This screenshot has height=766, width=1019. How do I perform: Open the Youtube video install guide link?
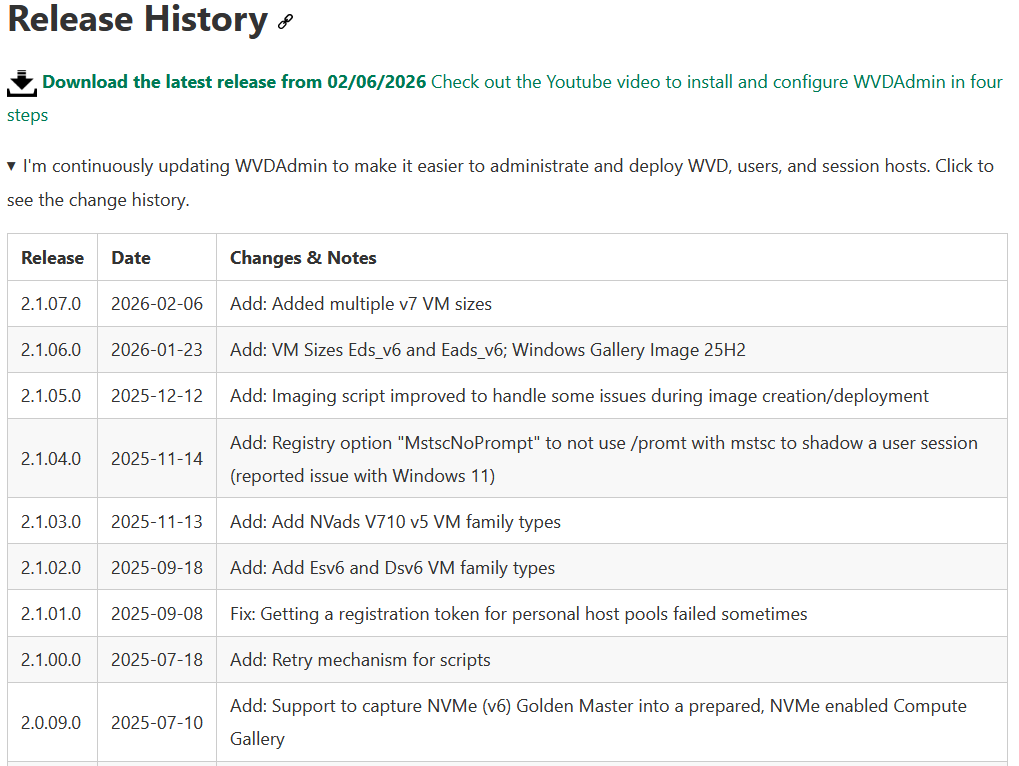point(716,82)
